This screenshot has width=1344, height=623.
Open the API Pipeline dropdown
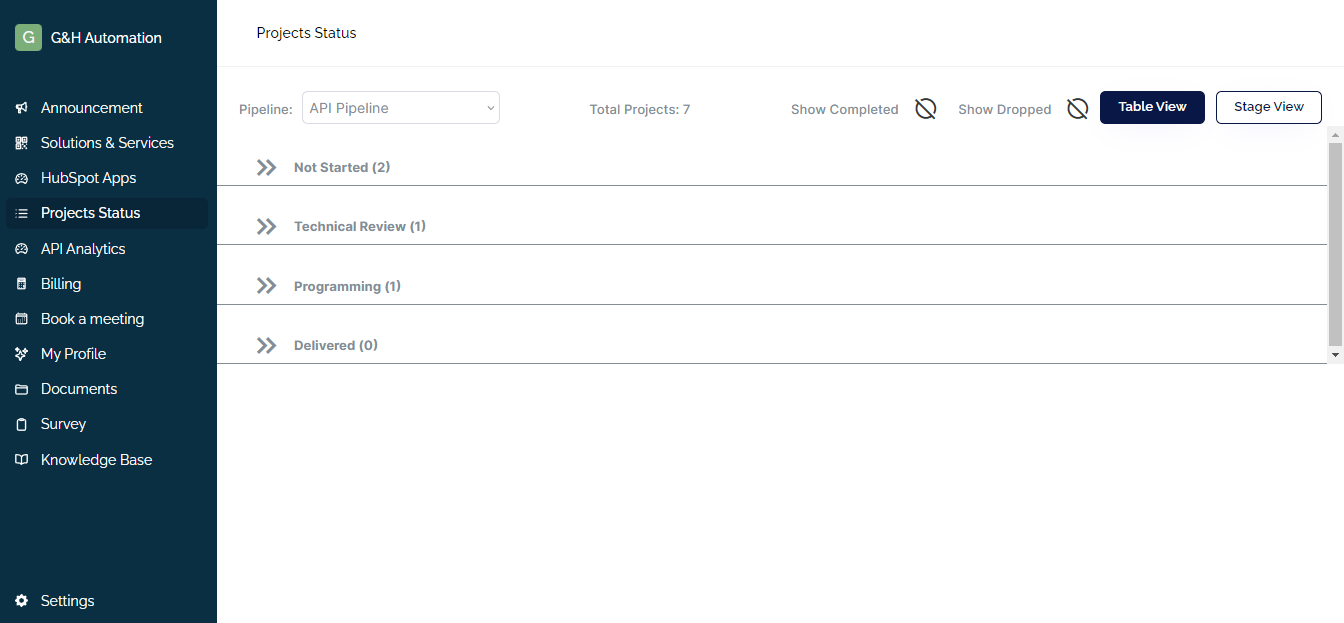tap(400, 108)
